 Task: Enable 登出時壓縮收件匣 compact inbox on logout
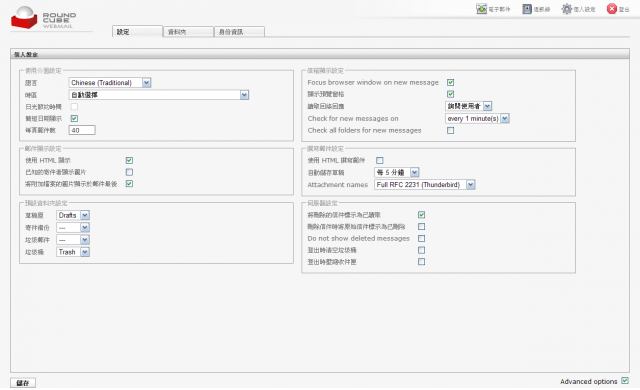(x=422, y=262)
